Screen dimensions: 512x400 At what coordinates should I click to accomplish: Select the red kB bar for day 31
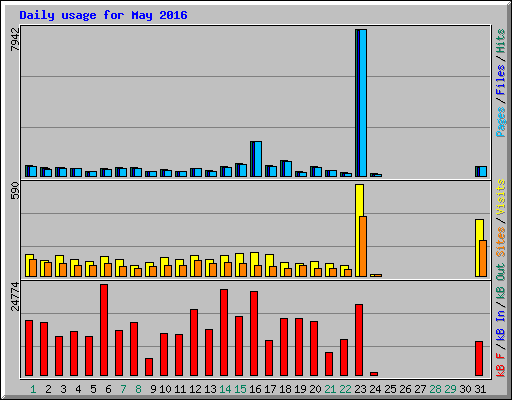coord(479,359)
